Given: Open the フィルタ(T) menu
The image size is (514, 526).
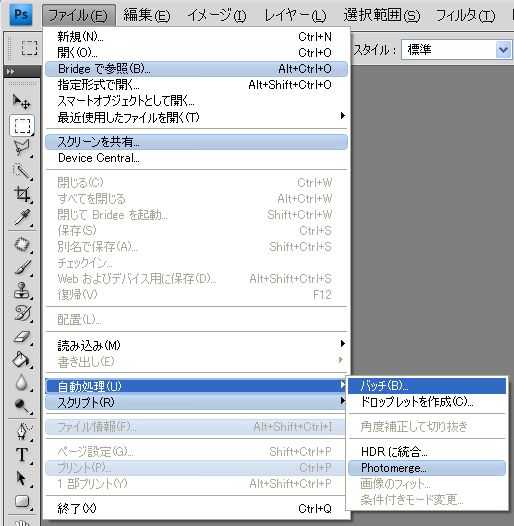Looking at the screenshot, I should coord(465,15).
